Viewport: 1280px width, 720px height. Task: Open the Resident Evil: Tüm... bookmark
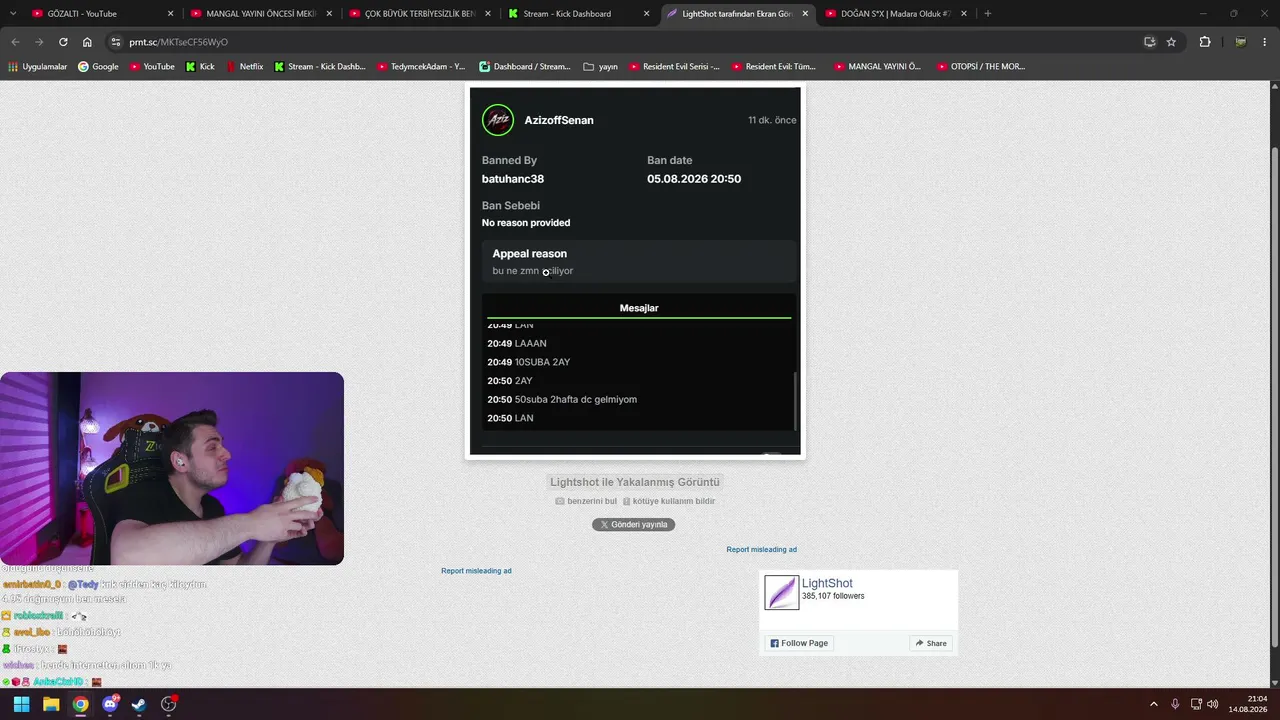pos(774,67)
